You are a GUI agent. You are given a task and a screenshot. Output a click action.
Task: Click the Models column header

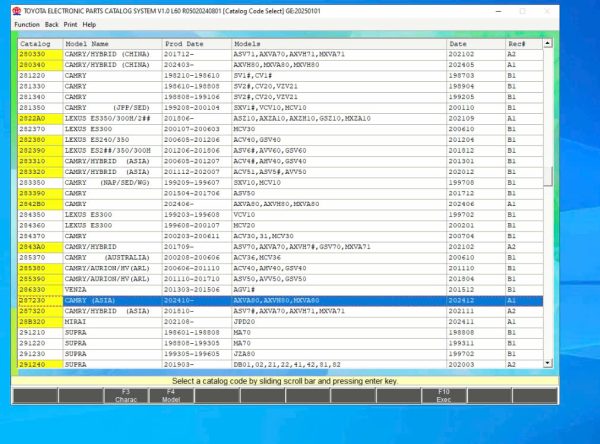pyautogui.click(x=339, y=44)
